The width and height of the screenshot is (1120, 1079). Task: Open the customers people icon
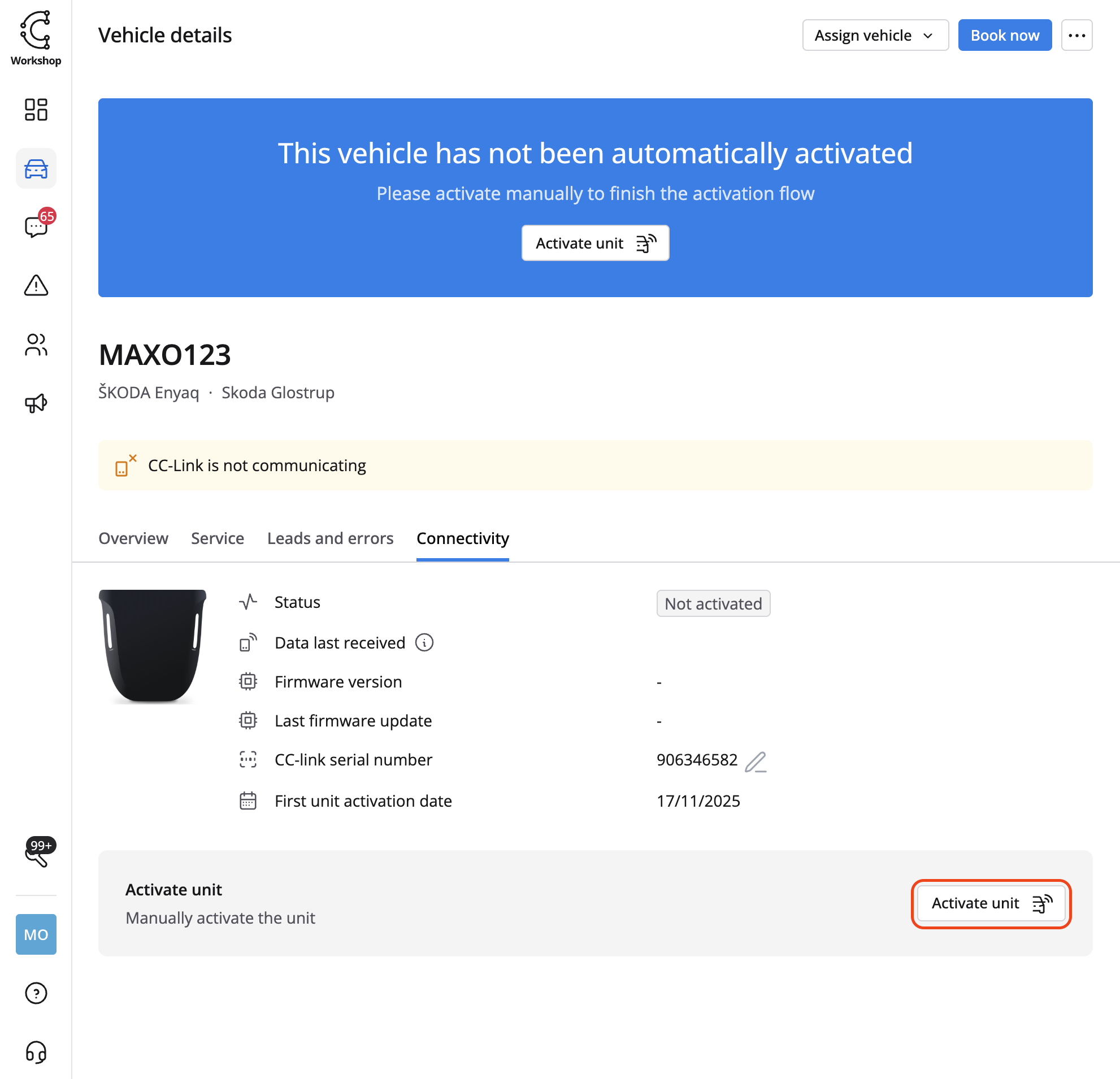tap(36, 345)
